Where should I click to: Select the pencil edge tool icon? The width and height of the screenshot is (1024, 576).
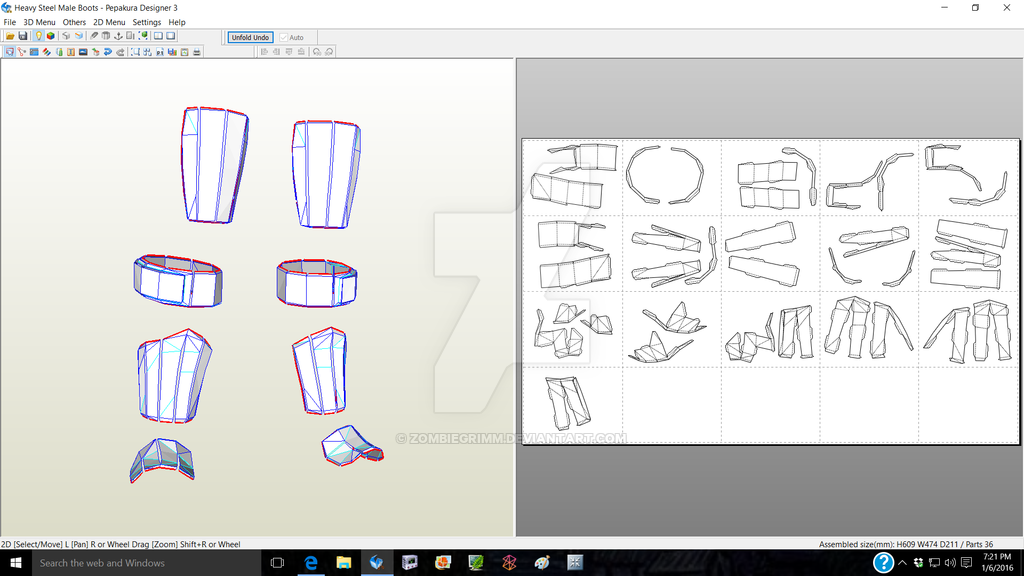click(94, 36)
